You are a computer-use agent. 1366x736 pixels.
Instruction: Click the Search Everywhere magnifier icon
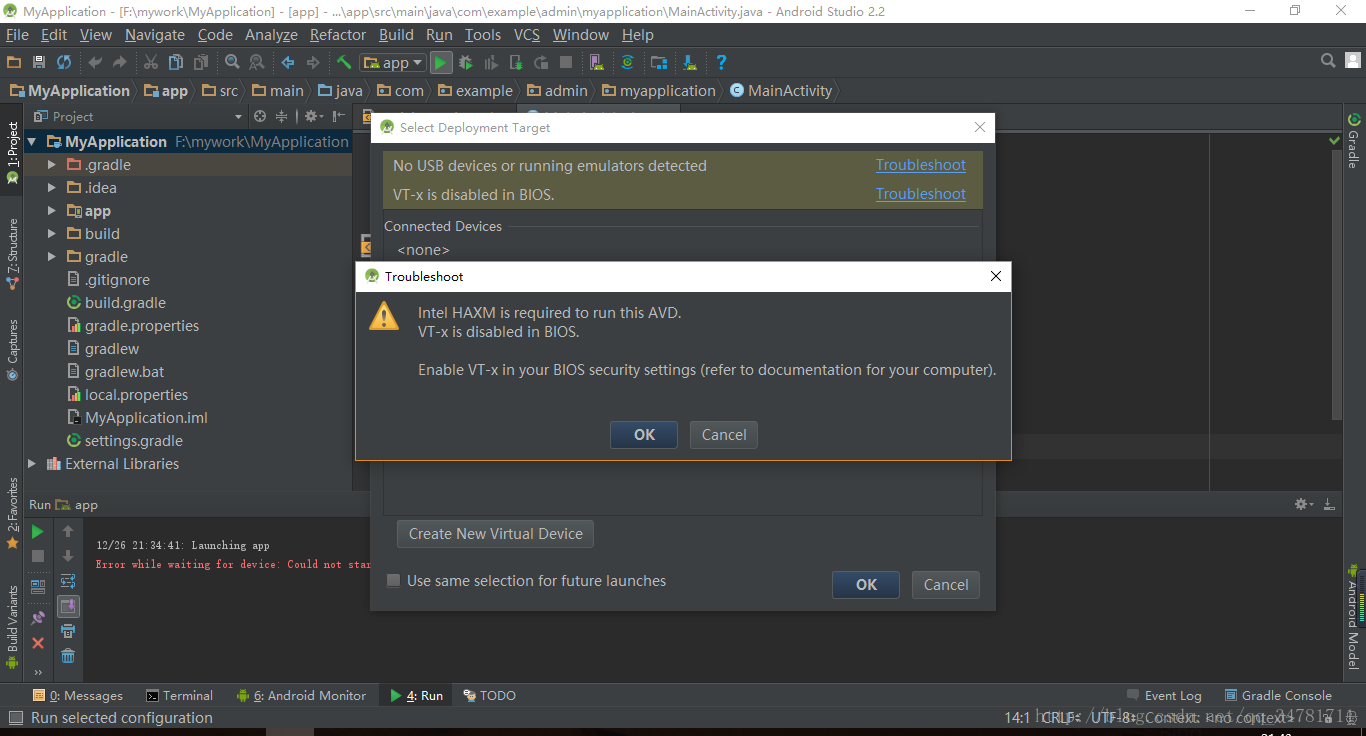click(1328, 61)
